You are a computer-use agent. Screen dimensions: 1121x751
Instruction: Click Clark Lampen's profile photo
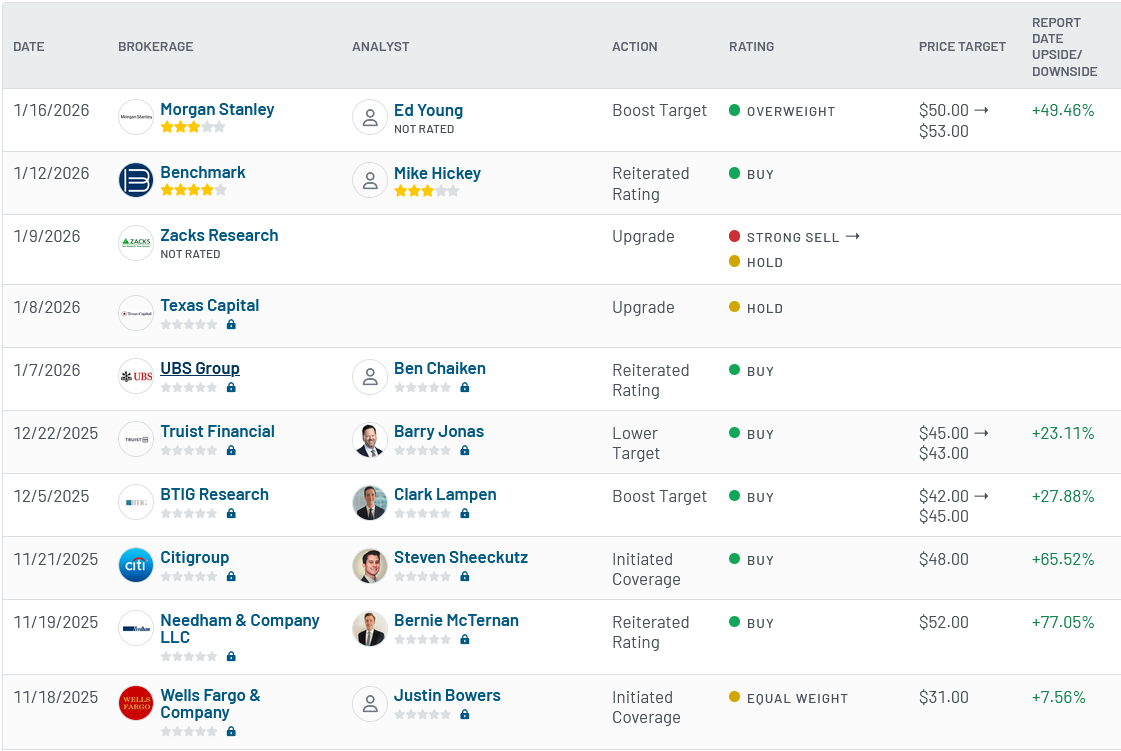click(x=370, y=502)
